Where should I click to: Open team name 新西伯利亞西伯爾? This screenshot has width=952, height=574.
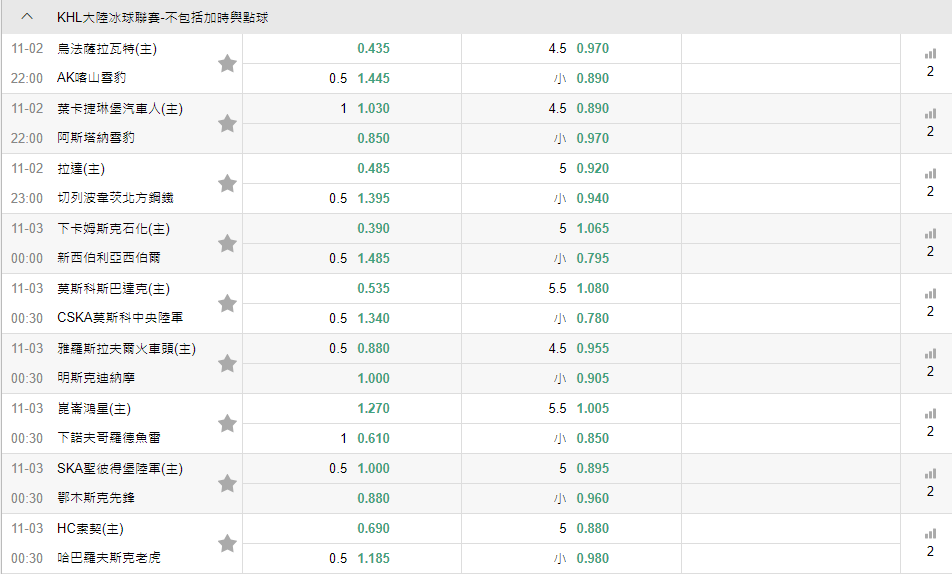click(109, 258)
